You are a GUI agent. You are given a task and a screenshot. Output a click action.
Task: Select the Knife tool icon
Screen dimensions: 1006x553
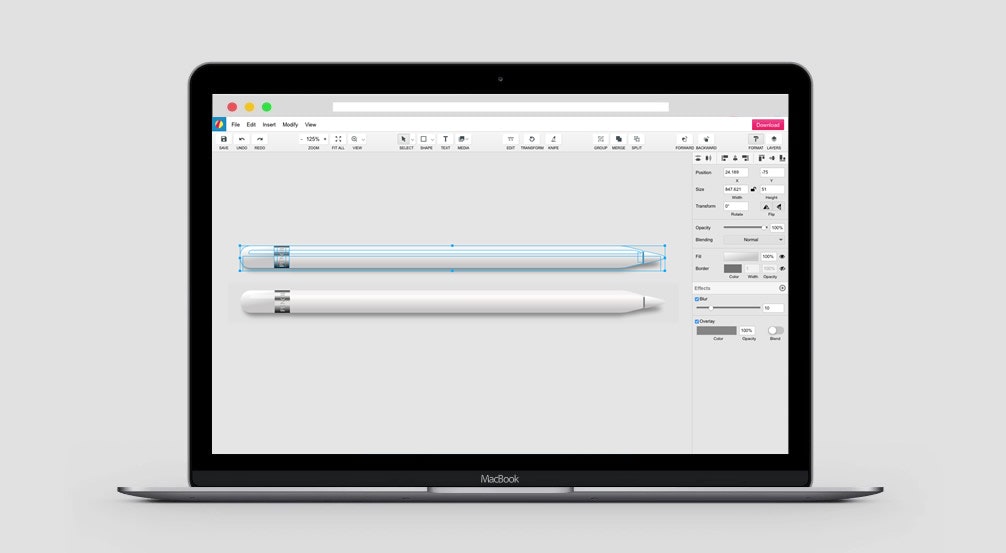[553, 139]
